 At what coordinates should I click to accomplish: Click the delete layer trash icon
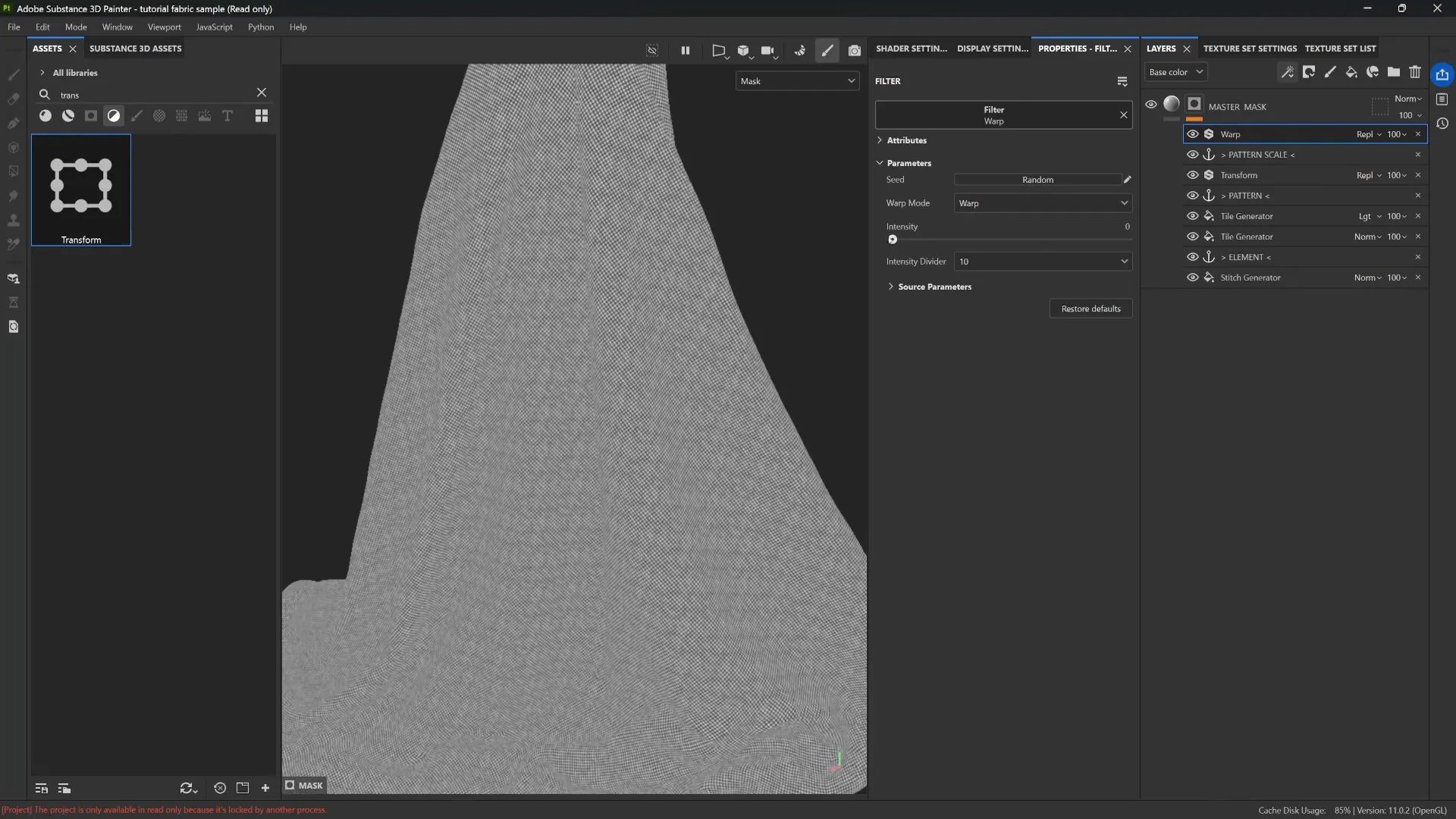point(1415,72)
